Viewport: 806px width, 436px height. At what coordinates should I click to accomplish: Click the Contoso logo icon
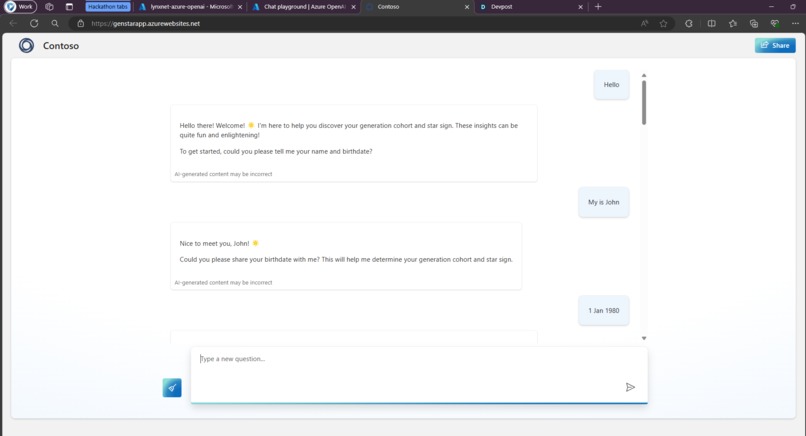(x=26, y=46)
